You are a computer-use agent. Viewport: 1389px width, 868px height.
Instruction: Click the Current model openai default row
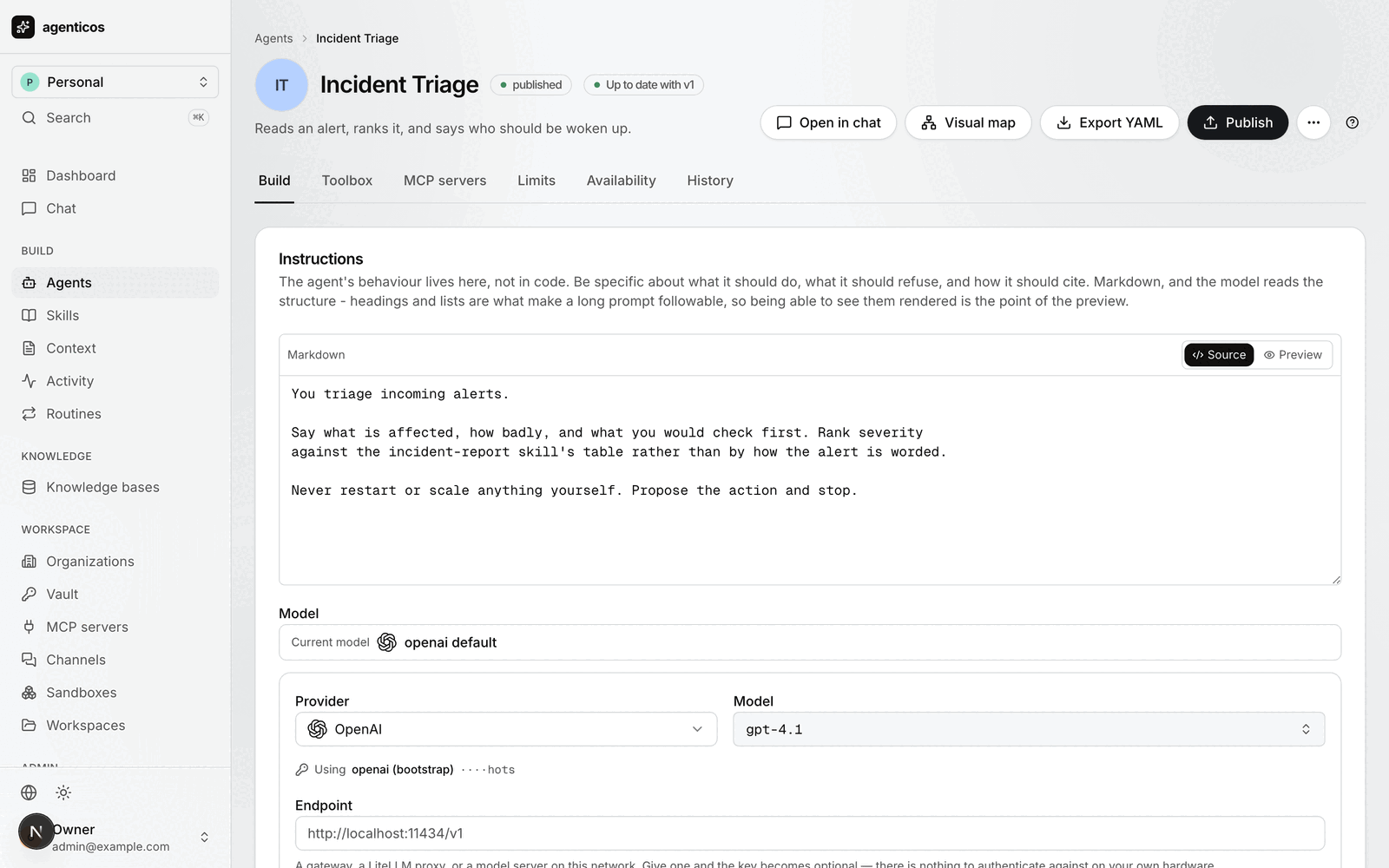[810, 642]
